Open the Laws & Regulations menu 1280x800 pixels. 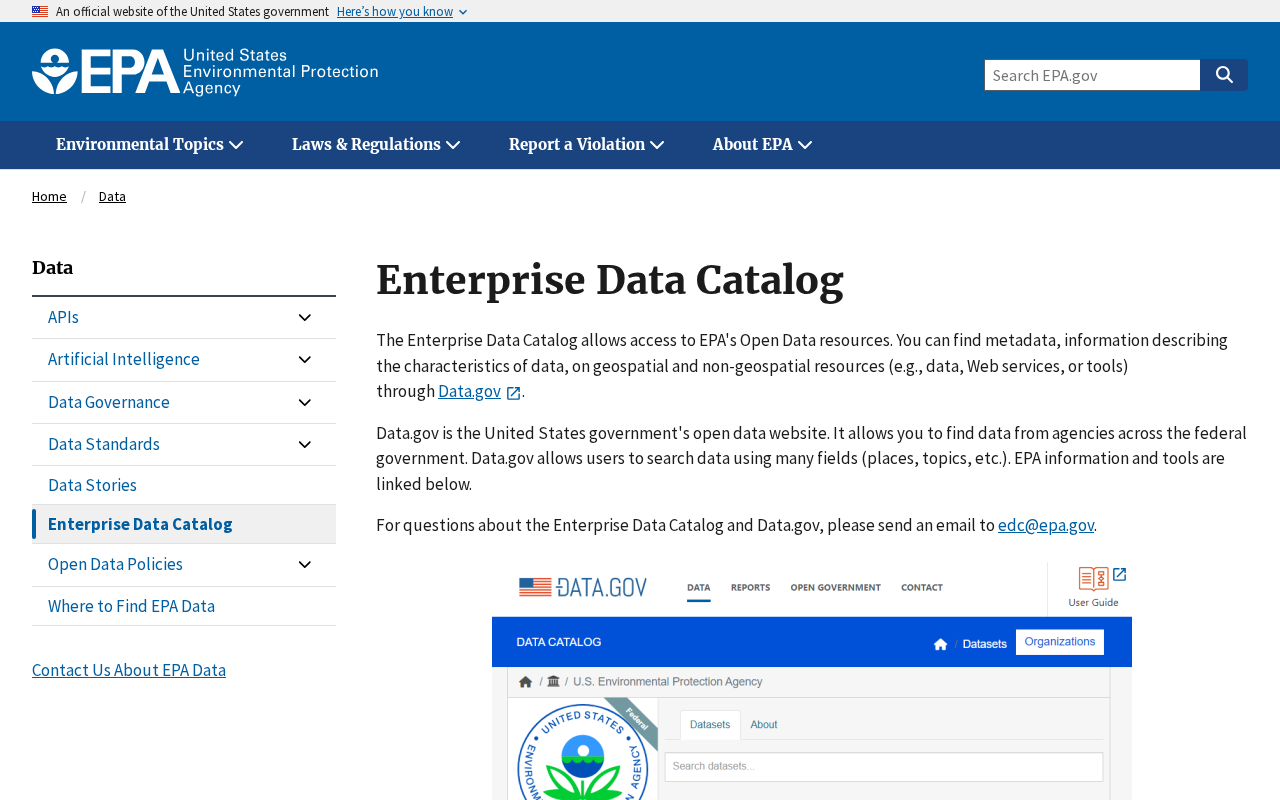(376, 145)
